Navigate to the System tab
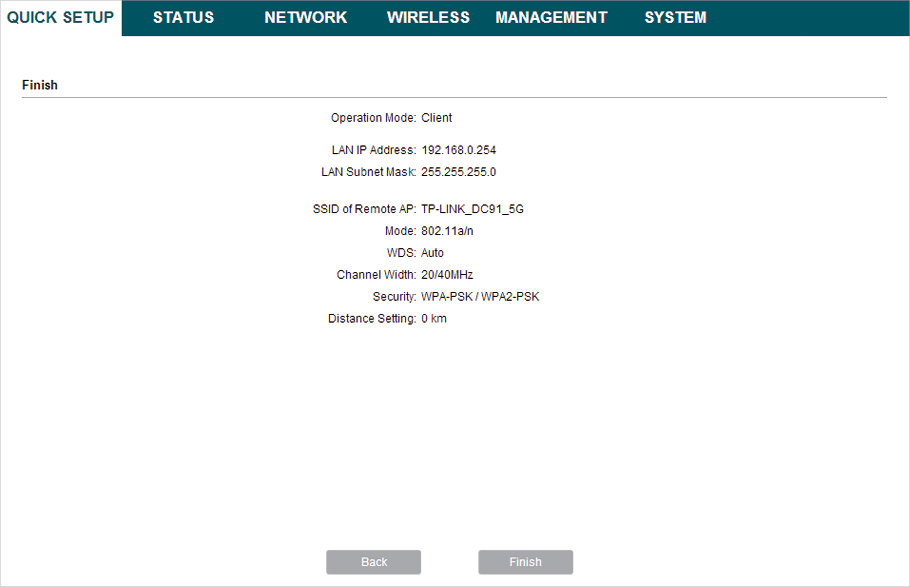The height and width of the screenshot is (587, 910). [675, 18]
